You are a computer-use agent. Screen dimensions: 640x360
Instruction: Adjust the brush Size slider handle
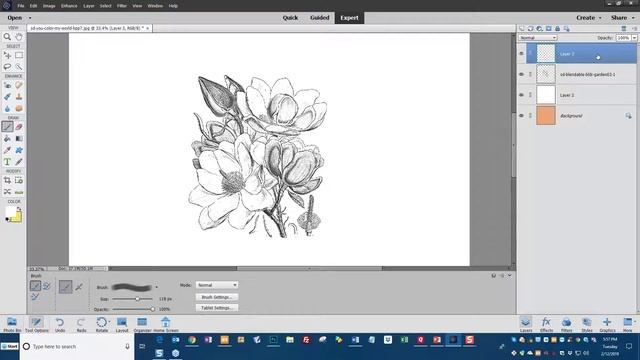pos(138,299)
